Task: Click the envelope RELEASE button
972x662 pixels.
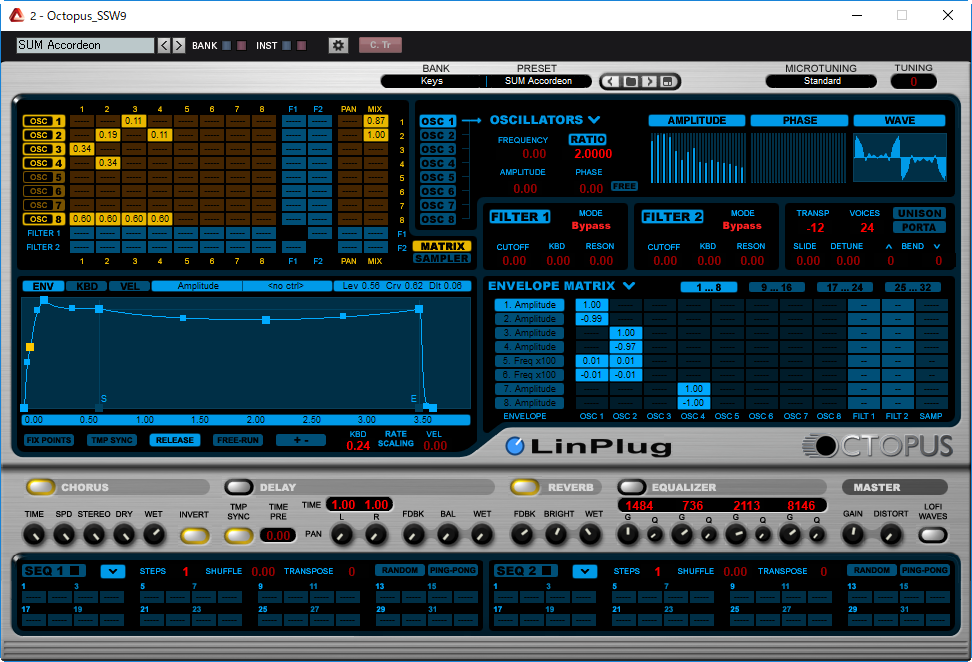Action: tap(175, 440)
